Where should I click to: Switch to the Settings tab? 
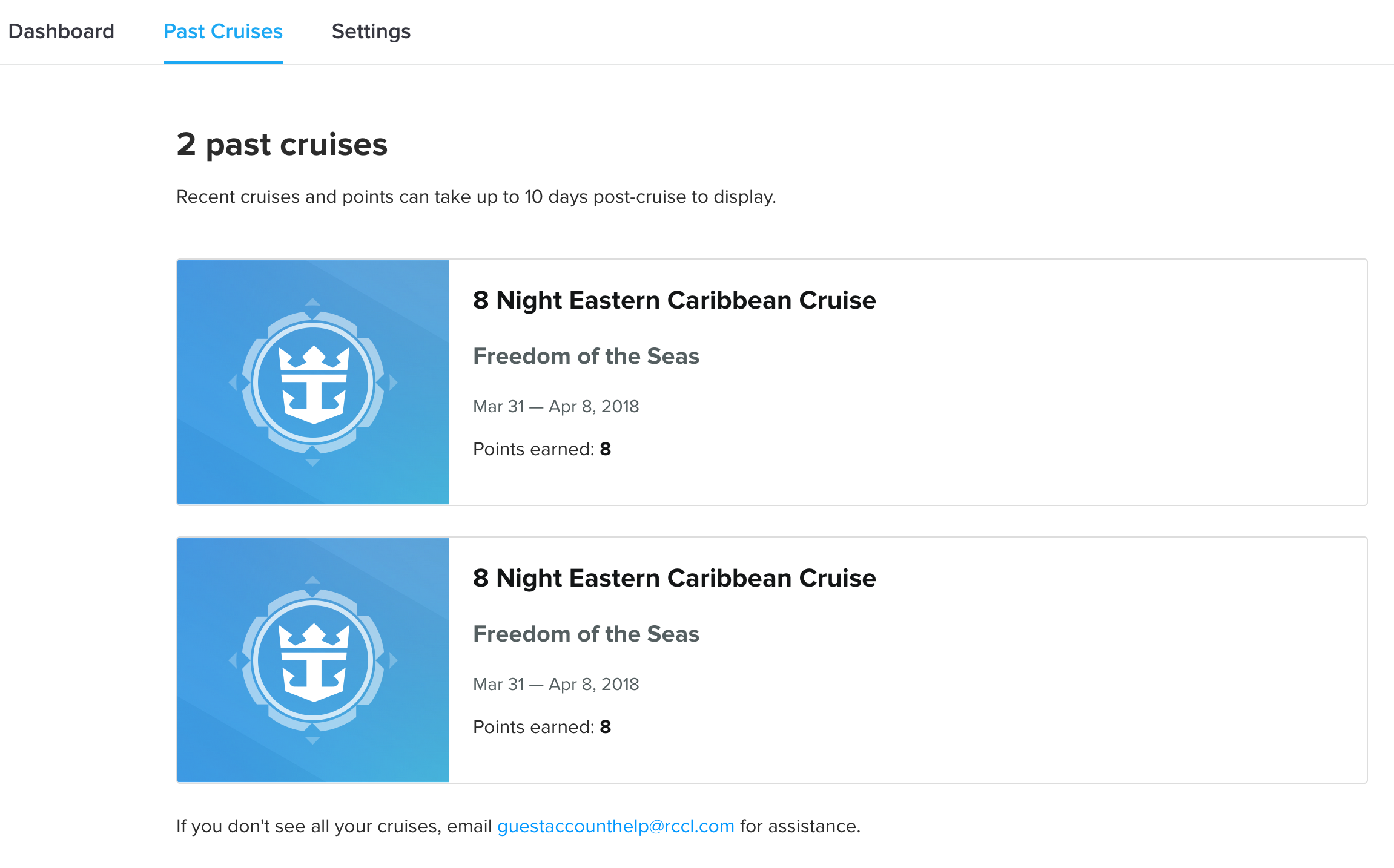point(371,31)
